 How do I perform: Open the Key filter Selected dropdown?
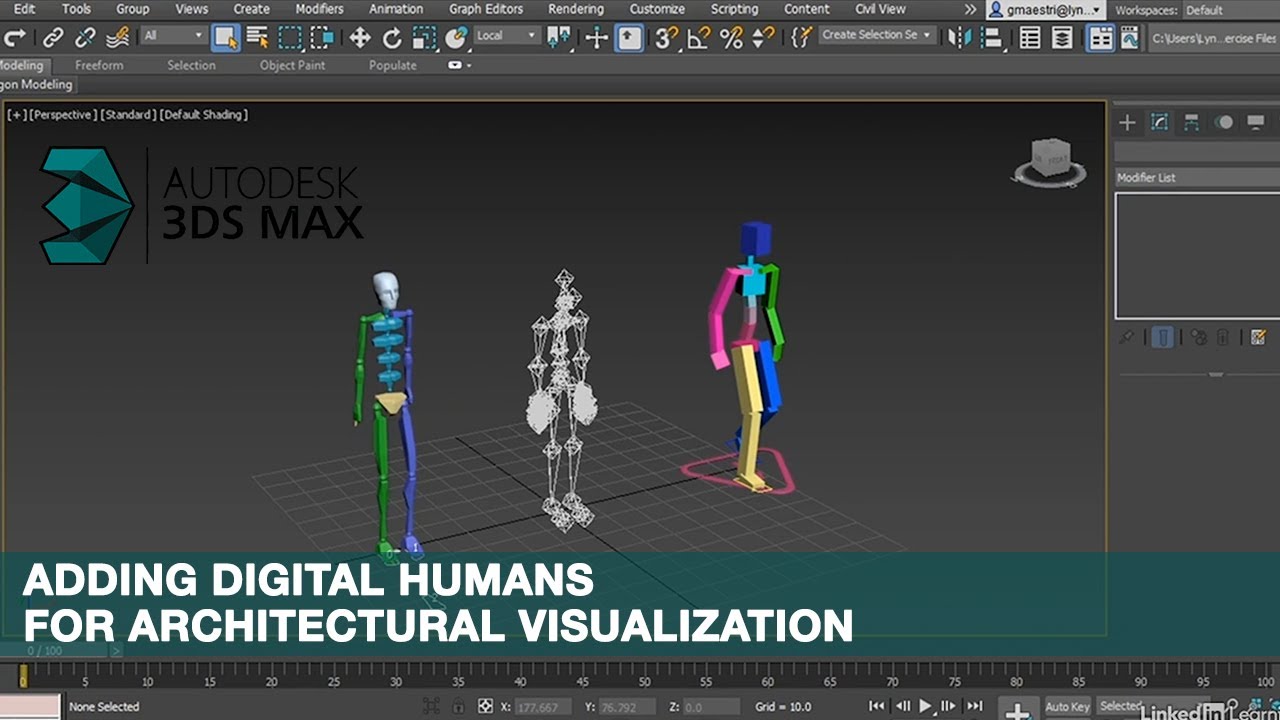1153,706
